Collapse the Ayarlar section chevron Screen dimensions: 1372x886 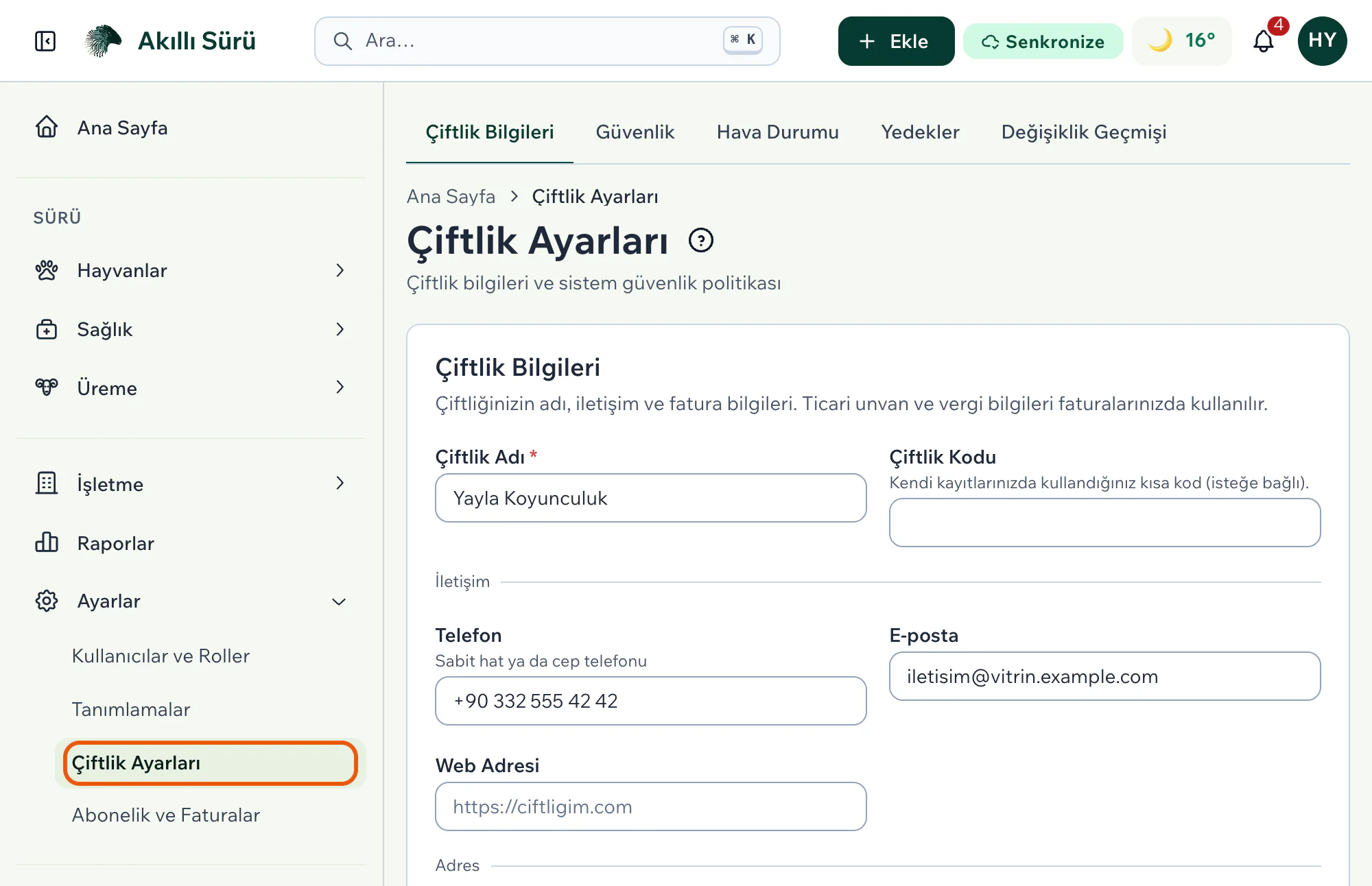[x=339, y=601]
